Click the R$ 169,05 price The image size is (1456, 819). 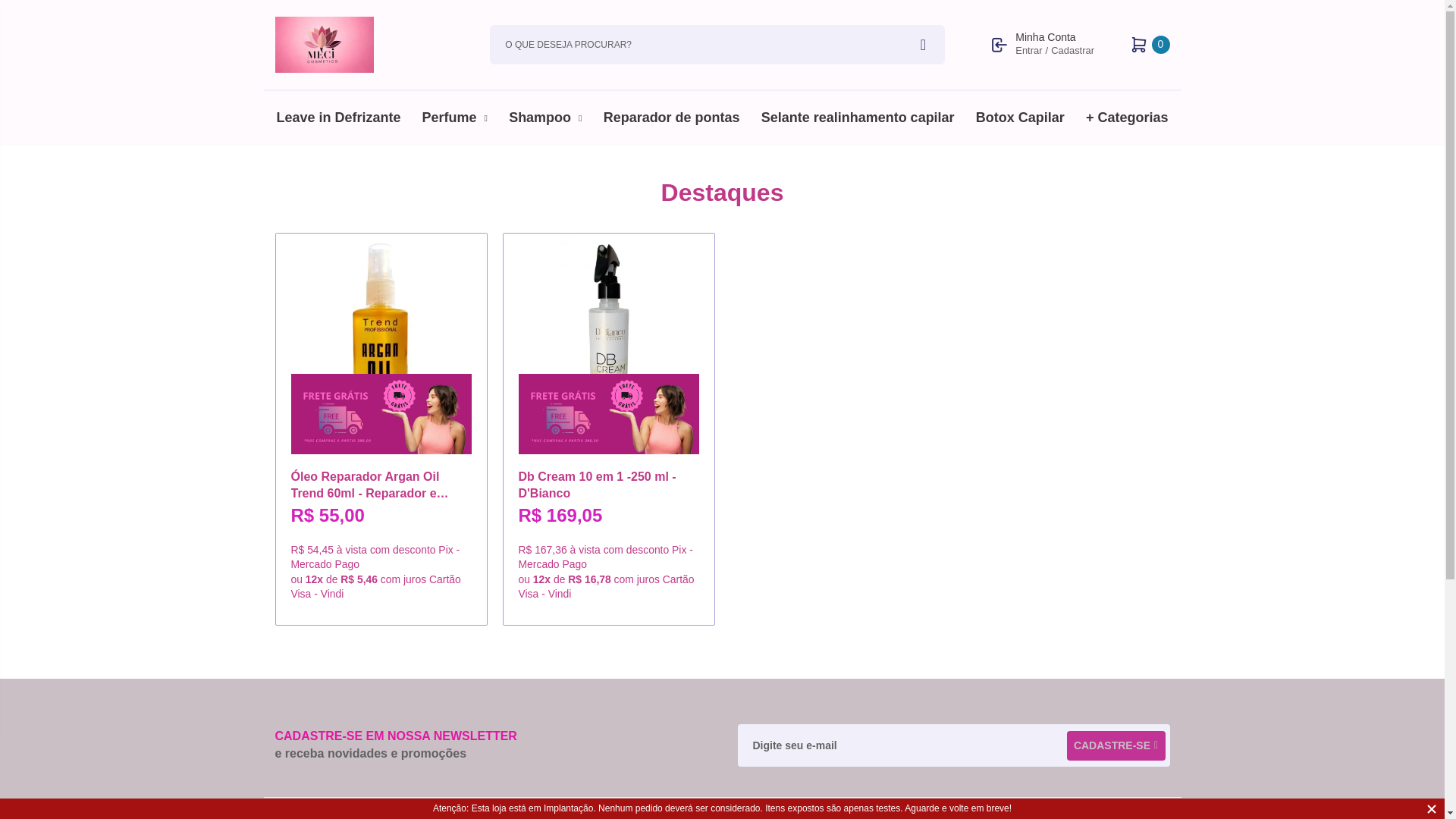tap(560, 516)
